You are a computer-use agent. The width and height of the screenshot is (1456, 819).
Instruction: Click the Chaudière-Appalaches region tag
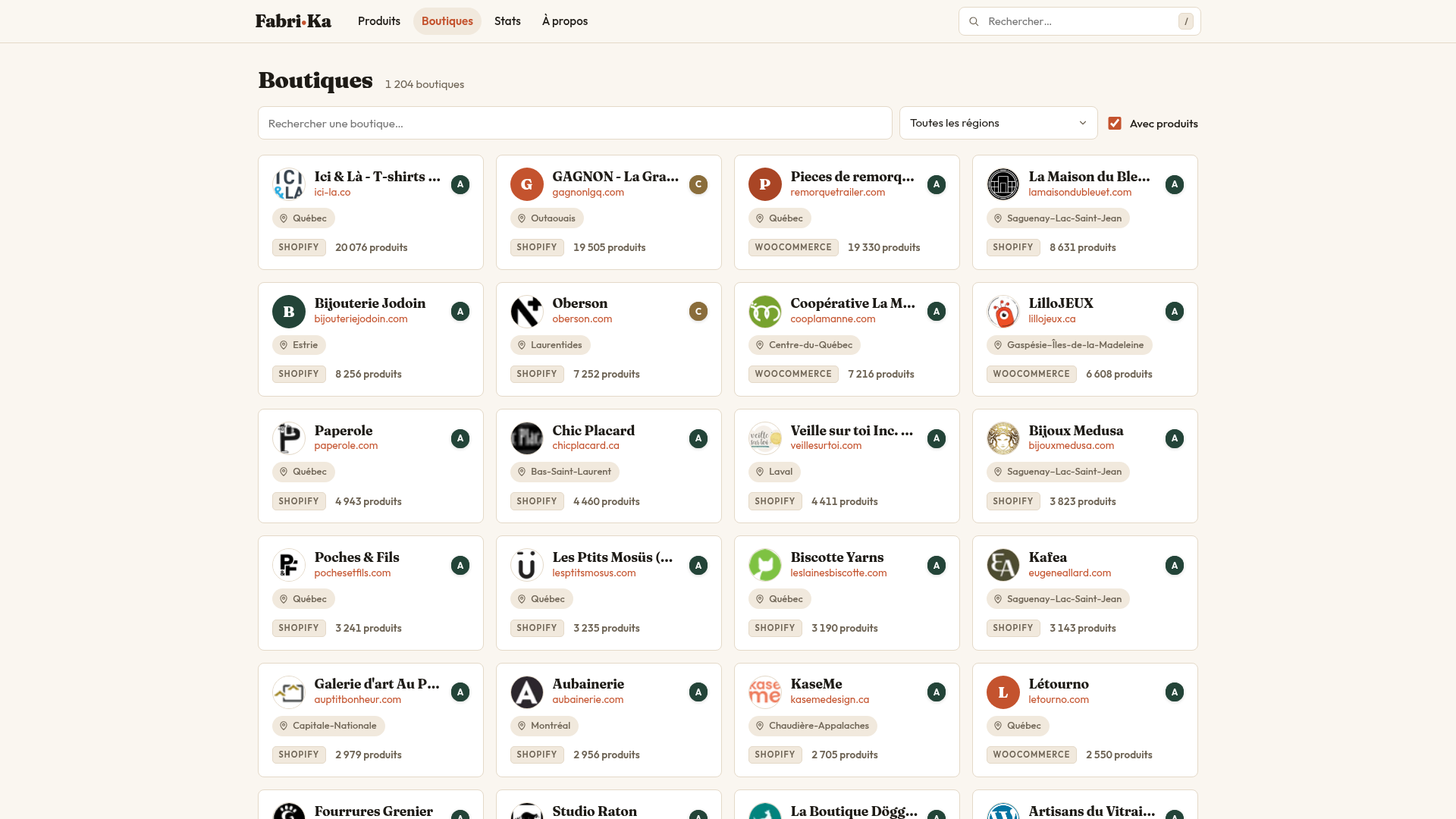(x=812, y=726)
